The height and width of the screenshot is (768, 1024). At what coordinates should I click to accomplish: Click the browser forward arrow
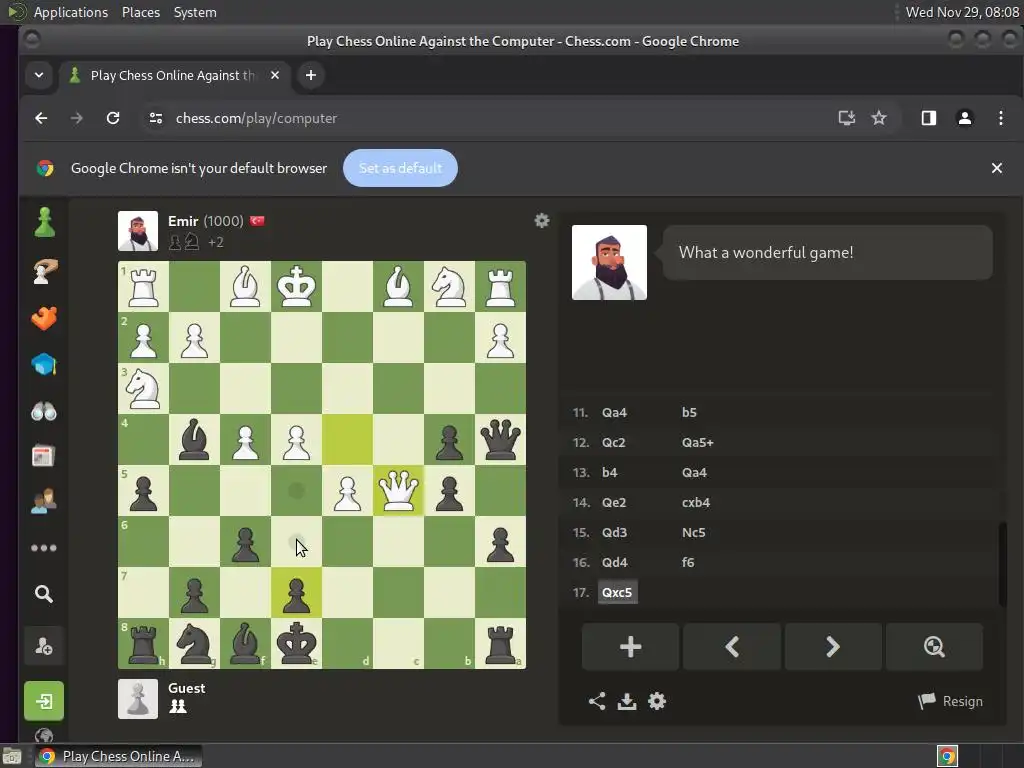[76, 118]
